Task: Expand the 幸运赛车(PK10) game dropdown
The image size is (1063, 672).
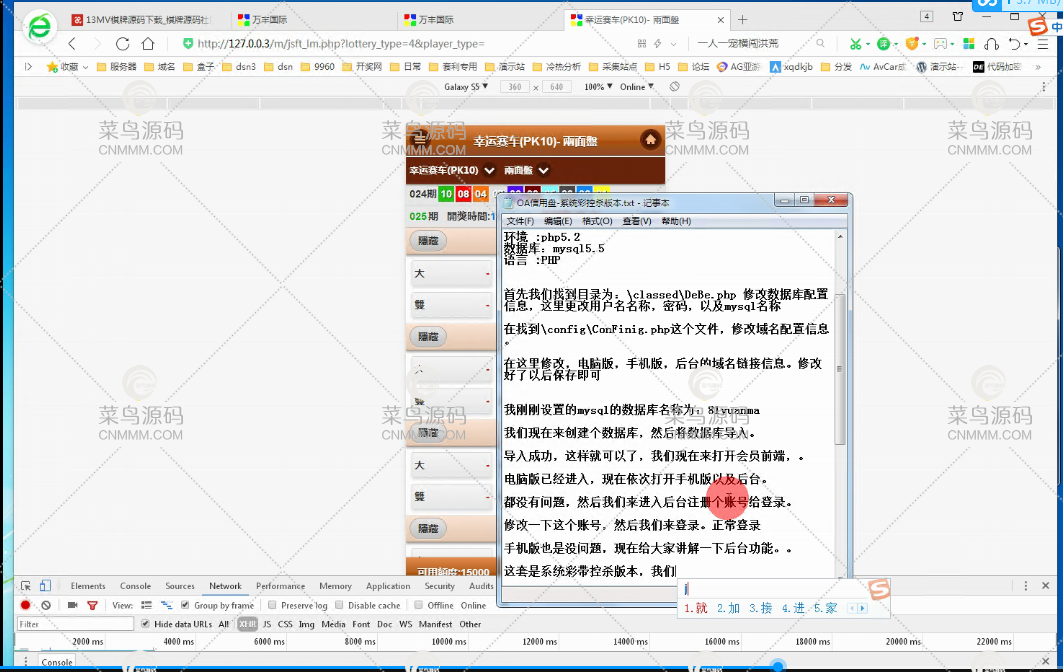Action: pyautogui.click(x=489, y=170)
